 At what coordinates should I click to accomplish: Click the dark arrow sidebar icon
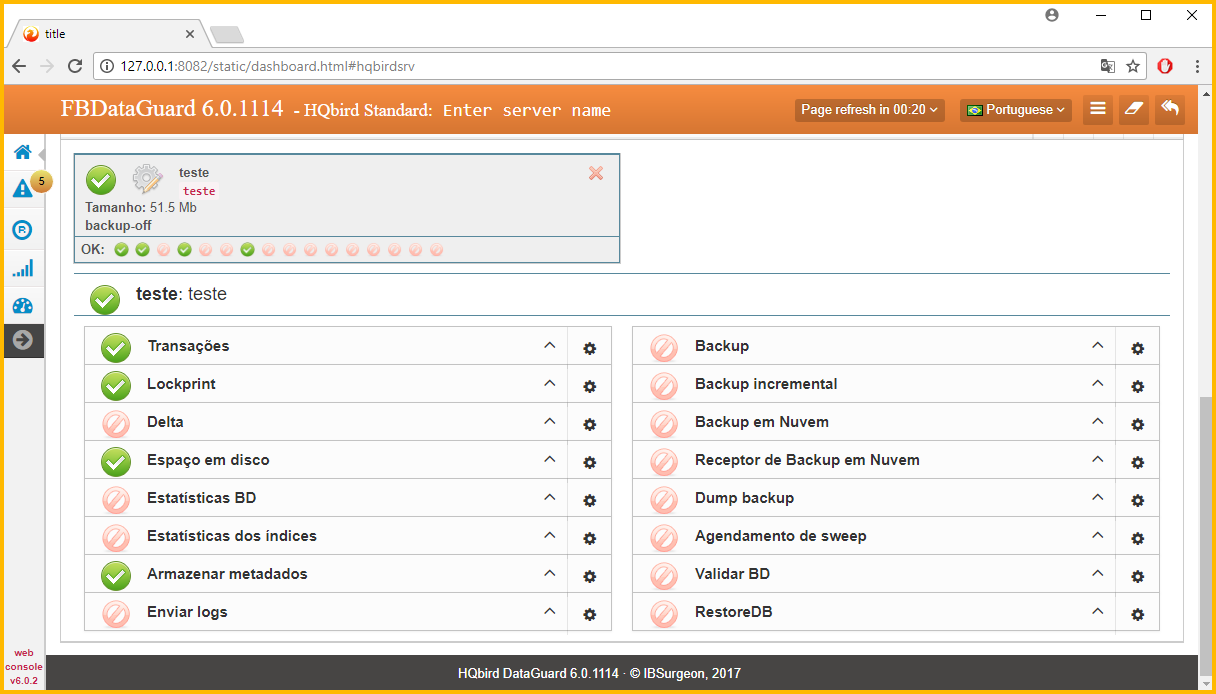coord(23,340)
